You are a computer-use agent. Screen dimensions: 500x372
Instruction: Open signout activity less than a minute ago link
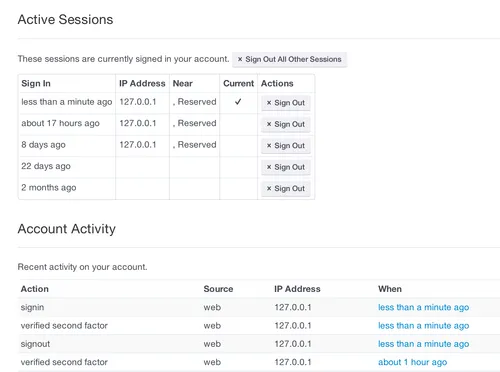click(423, 344)
